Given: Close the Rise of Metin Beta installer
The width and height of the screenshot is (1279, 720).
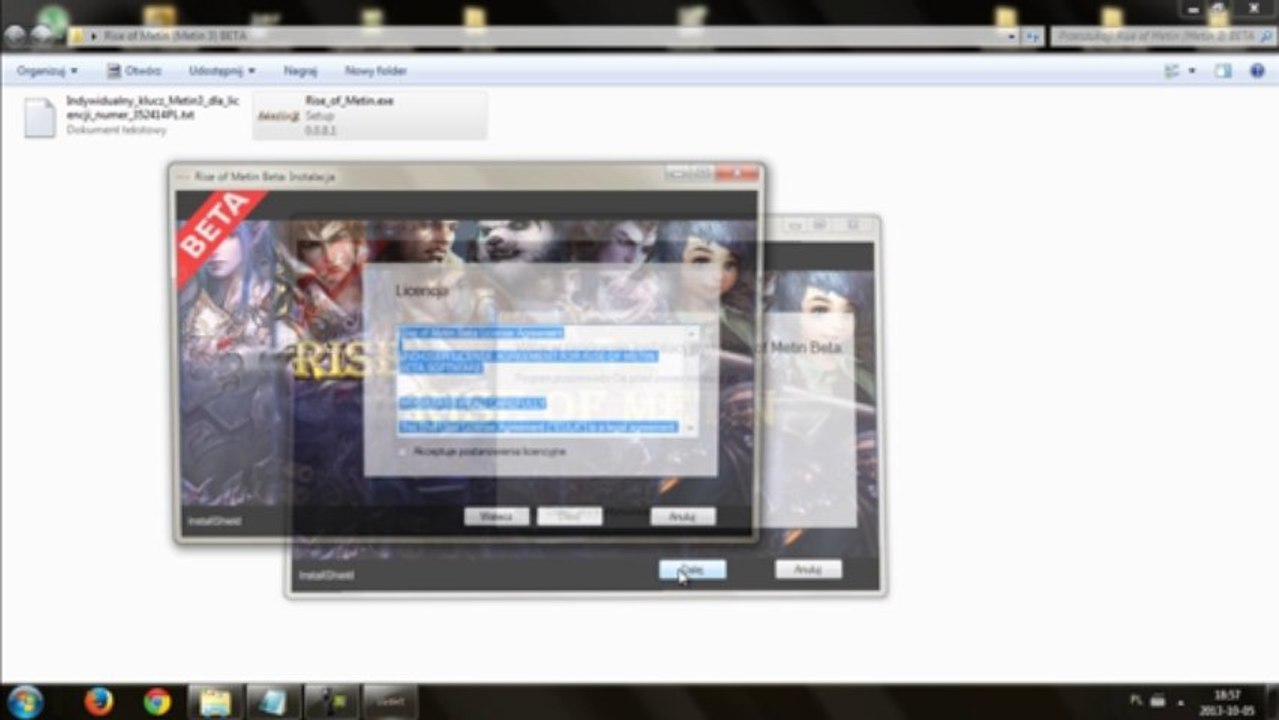Looking at the screenshot, I should tap(735, 174).
